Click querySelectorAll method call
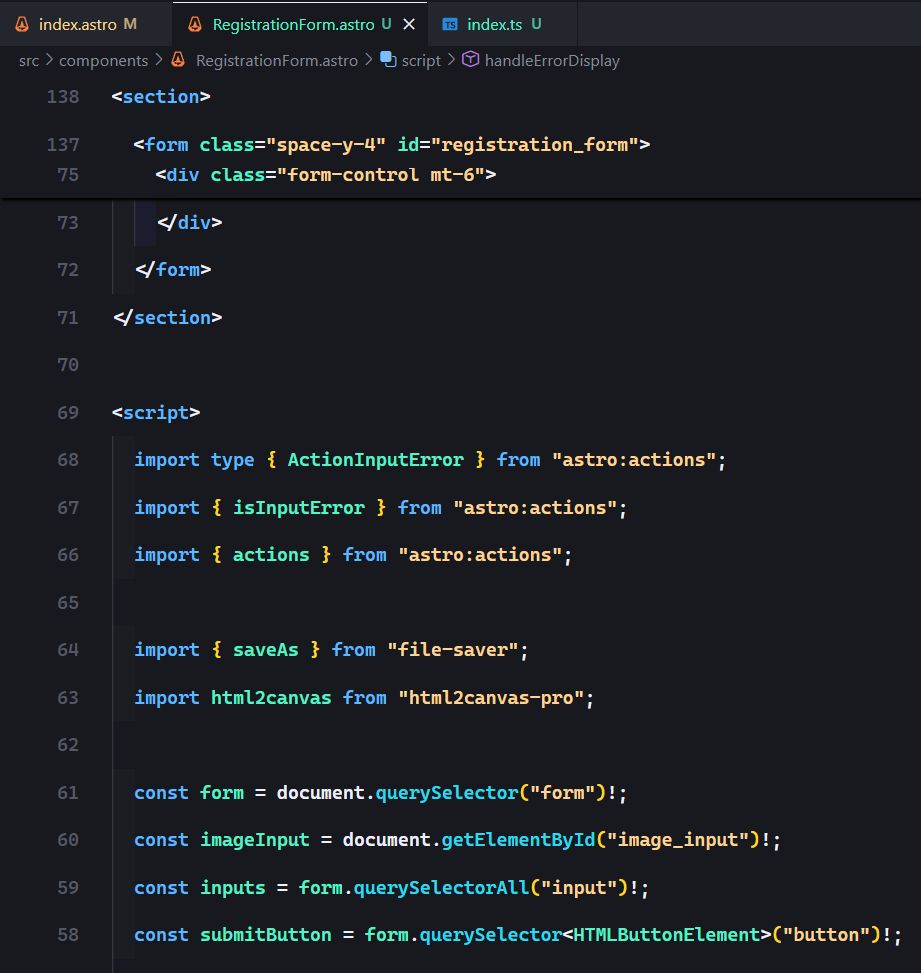921x973 pixels. pos(441,888)
